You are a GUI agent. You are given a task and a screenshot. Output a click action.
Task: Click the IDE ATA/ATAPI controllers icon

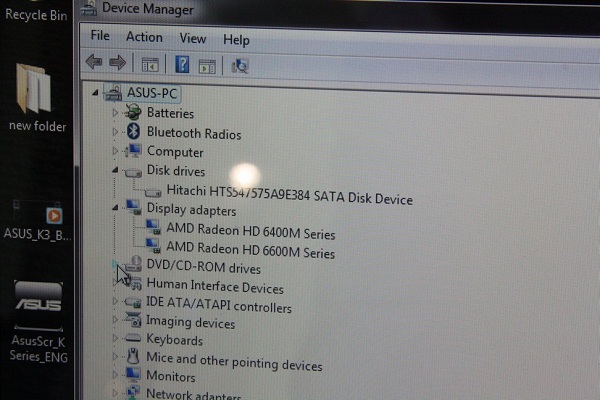tap(133, 302)
